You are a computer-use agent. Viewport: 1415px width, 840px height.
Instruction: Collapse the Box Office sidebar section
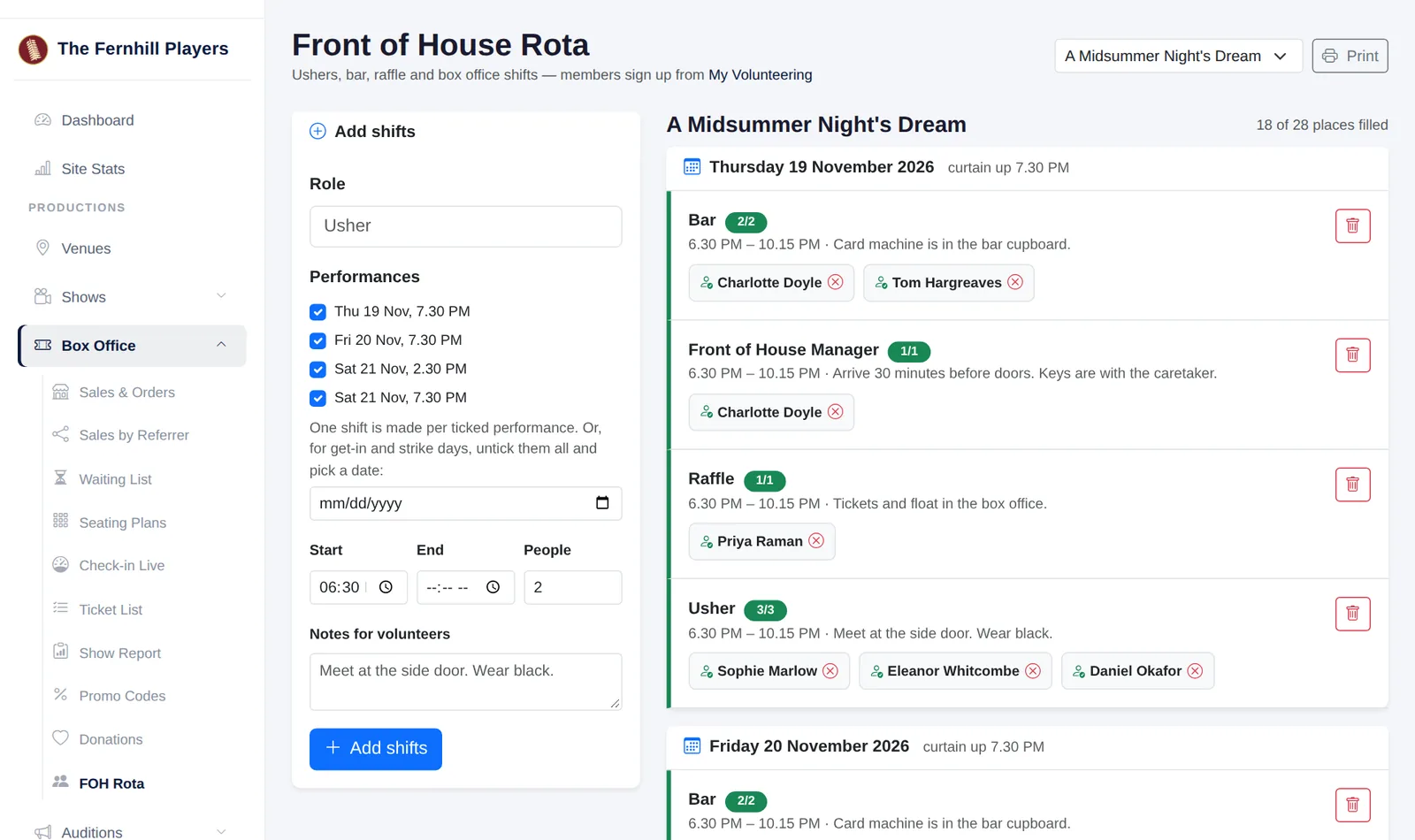pos(132,346)
